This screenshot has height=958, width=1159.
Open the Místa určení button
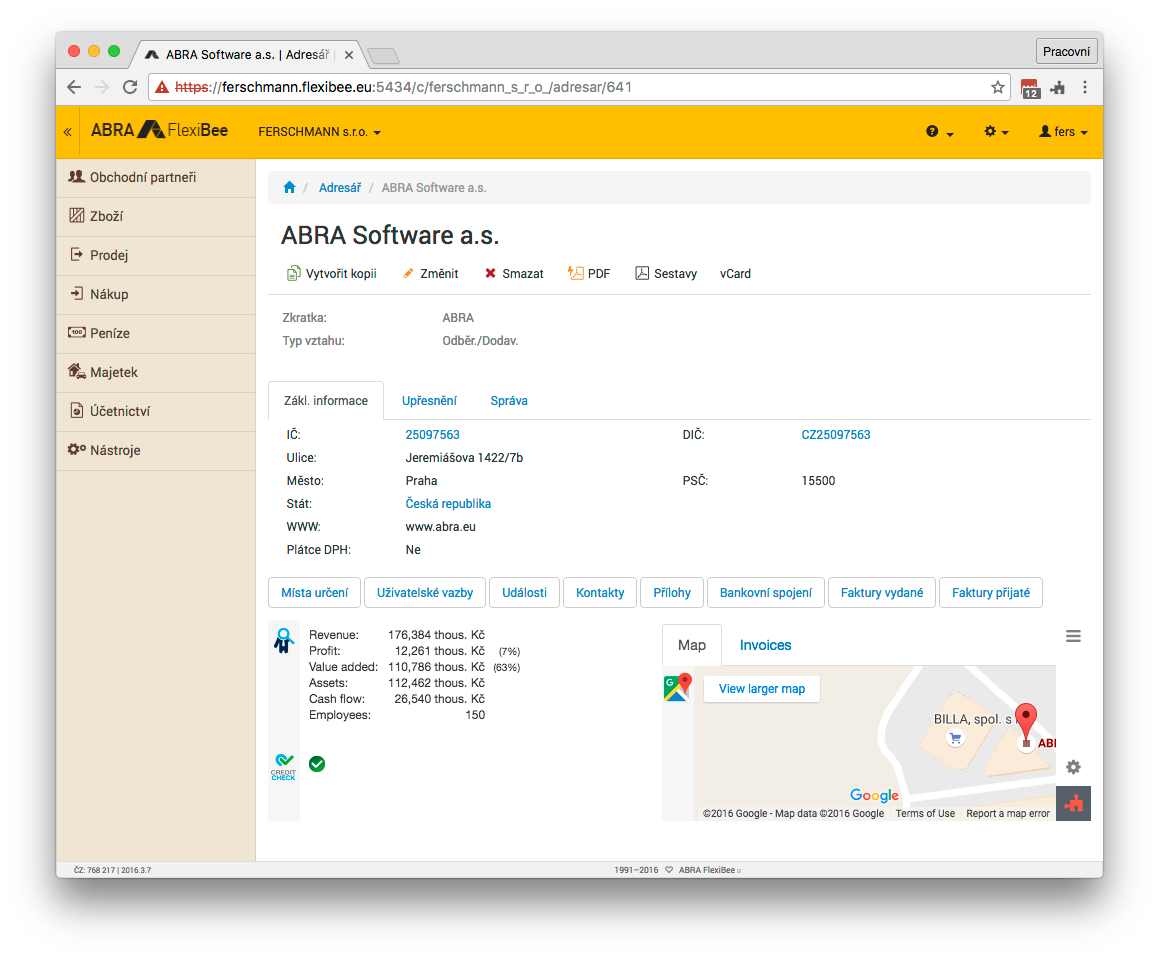tap(315, 593)
